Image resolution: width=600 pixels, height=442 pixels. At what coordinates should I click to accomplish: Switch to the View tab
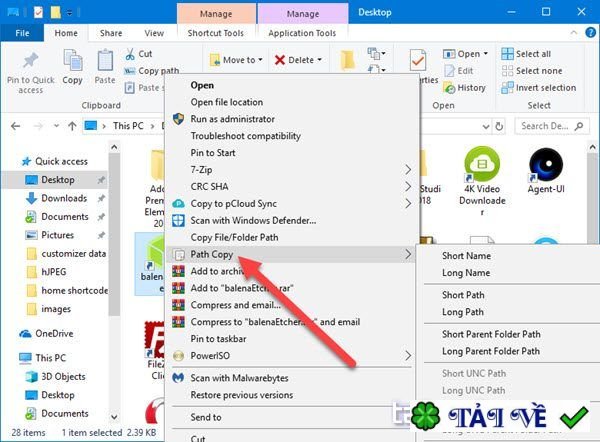(x=154, y=33)
